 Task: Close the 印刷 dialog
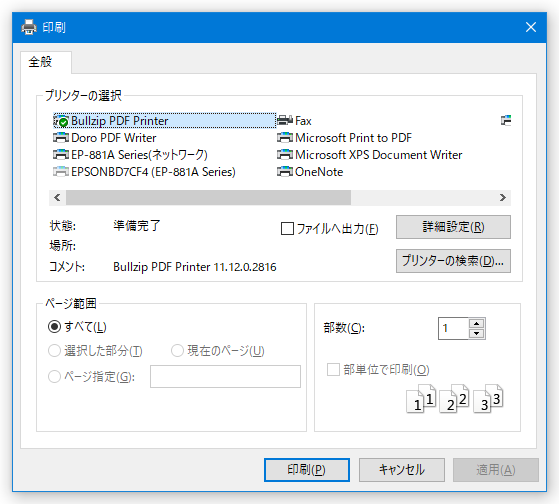[x=531, y=27]
